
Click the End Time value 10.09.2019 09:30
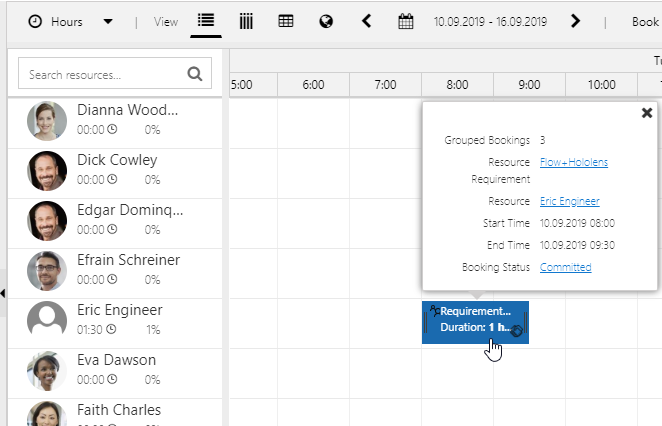click(577, 245)
